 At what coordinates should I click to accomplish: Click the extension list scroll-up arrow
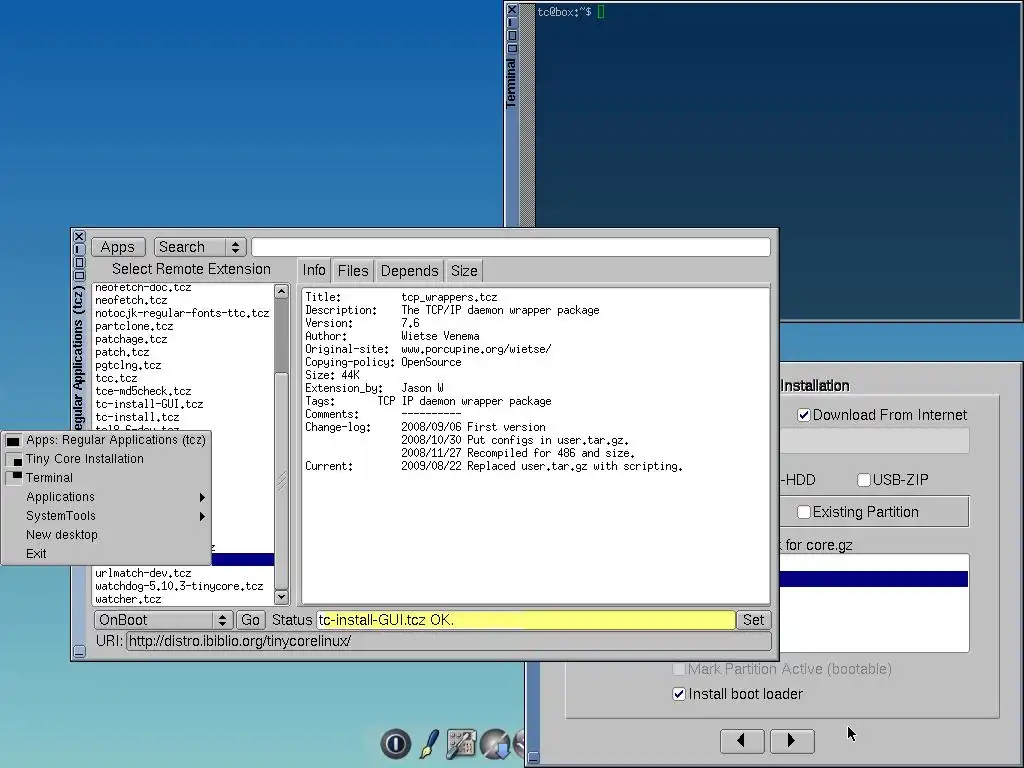coord(281,291)
